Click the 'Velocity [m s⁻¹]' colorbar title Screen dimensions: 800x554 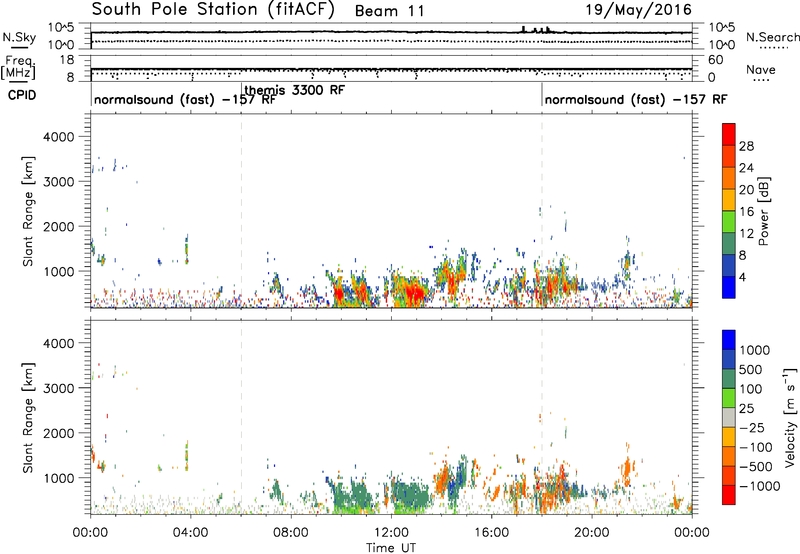pos(790,417)
